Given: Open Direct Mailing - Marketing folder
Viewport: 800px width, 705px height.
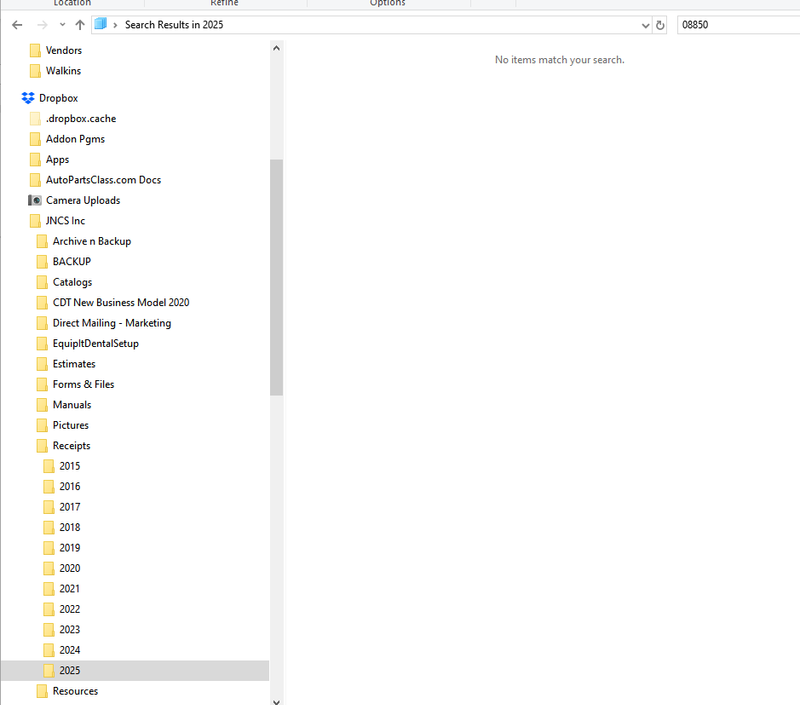Looking at the screenshot, I should pyautogui.click(x=111, y=322).
